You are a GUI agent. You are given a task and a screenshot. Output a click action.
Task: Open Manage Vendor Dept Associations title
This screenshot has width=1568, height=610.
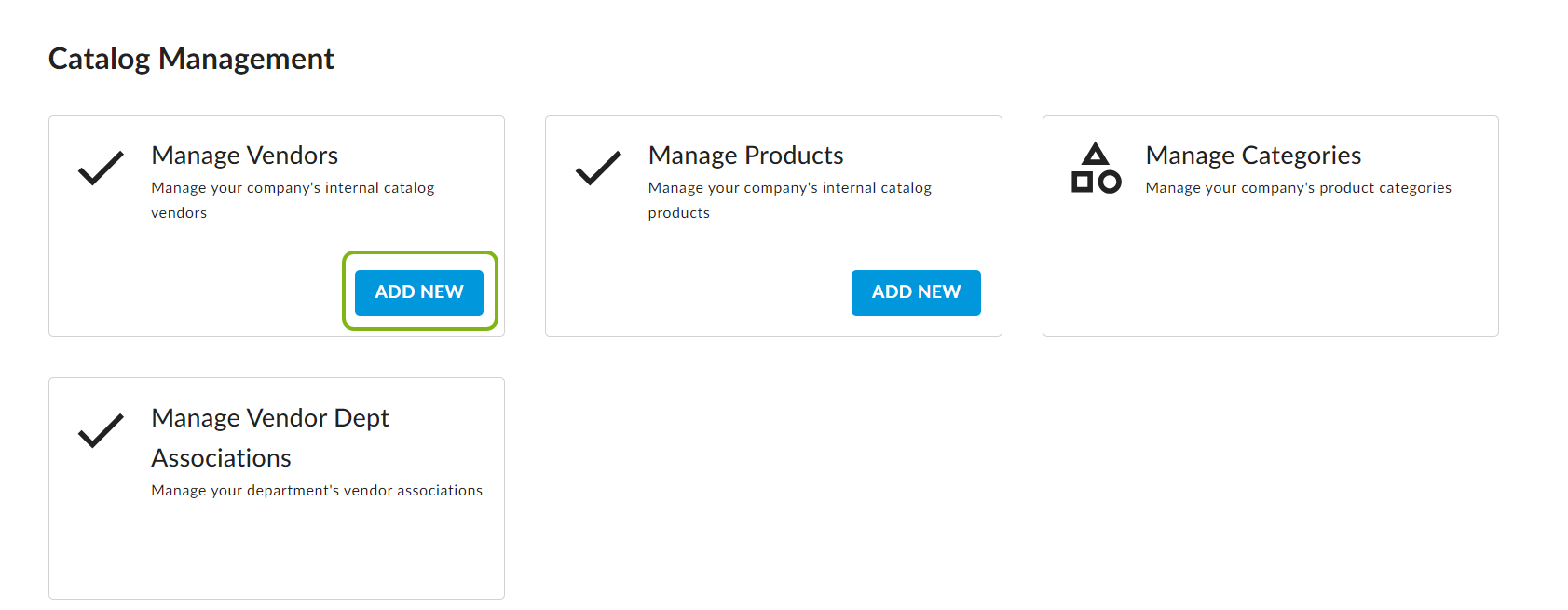(270, 438)
